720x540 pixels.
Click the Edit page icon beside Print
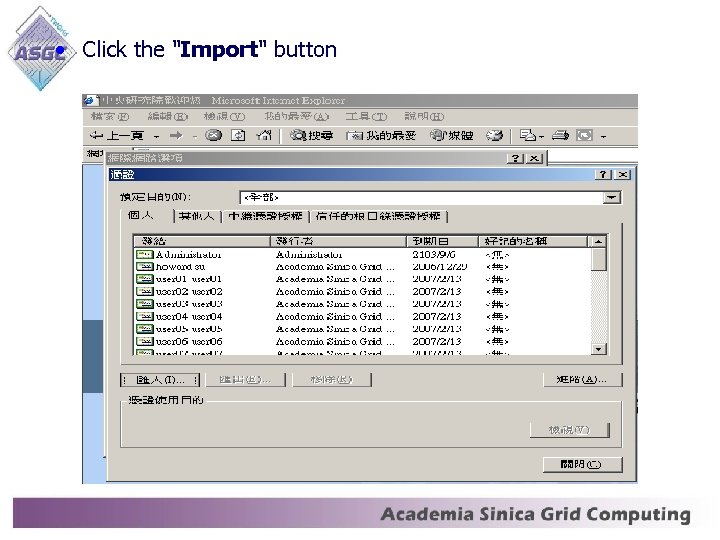point(585,135)
